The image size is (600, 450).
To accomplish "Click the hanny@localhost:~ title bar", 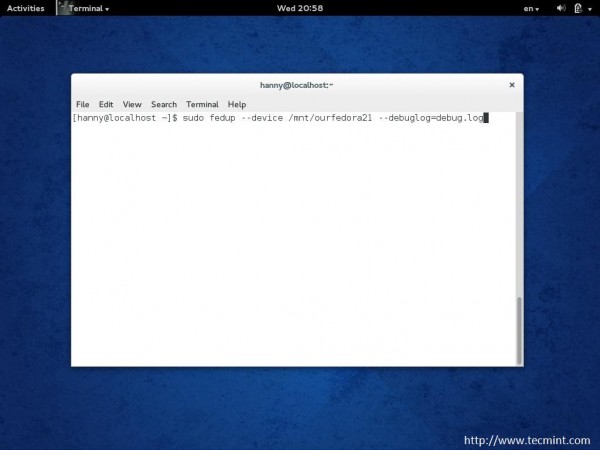I will click(297, 85).
